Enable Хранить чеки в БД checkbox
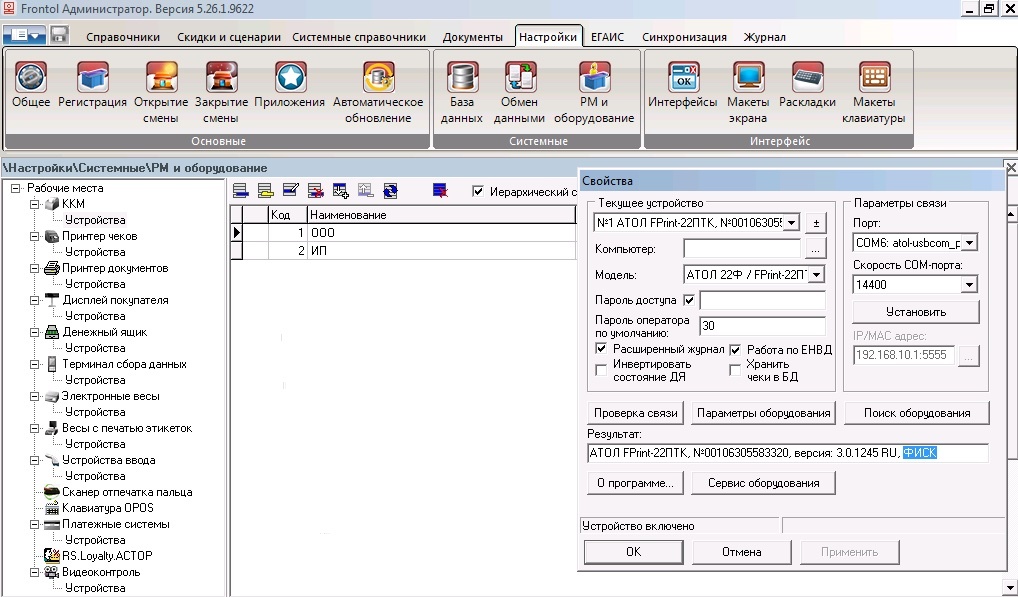Viewport: 1018px width, 597px height. [735, 371]
